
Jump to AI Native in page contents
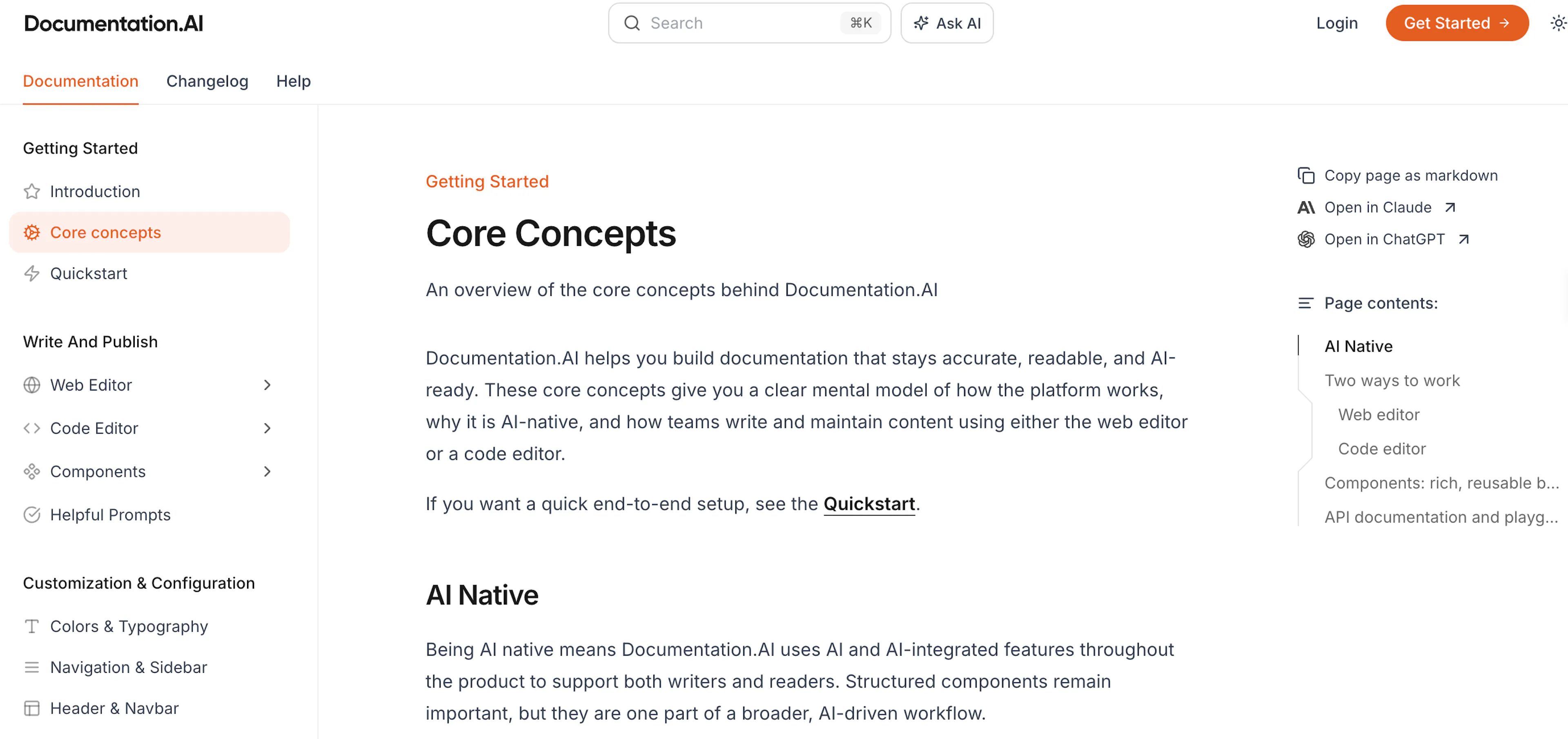(1358, 346)
